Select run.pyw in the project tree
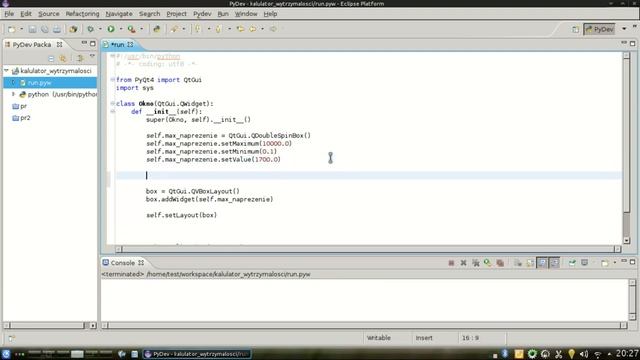 tap(39, 82)
